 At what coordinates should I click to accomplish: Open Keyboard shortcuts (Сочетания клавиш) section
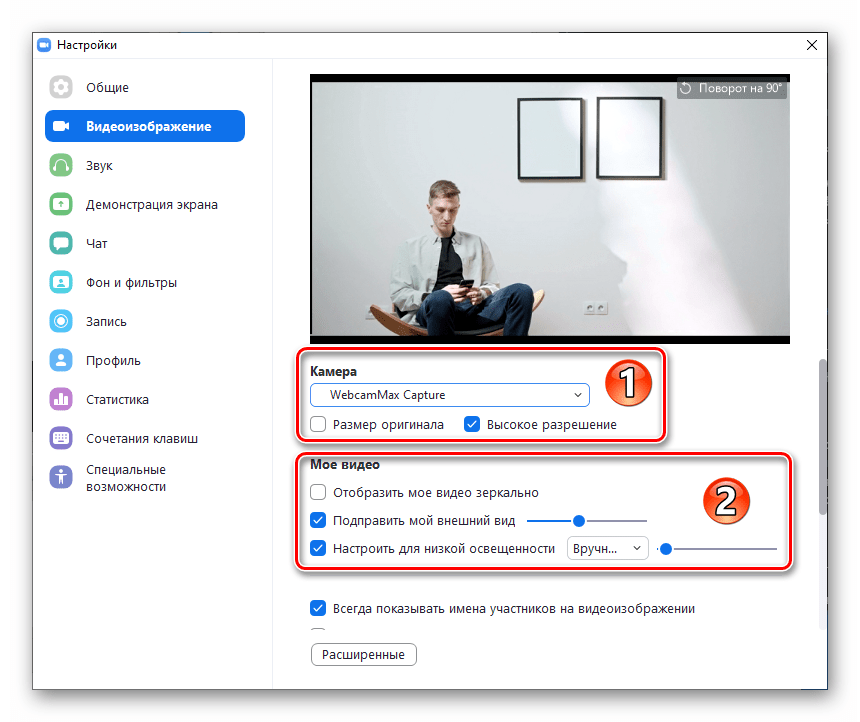(141, 438)
